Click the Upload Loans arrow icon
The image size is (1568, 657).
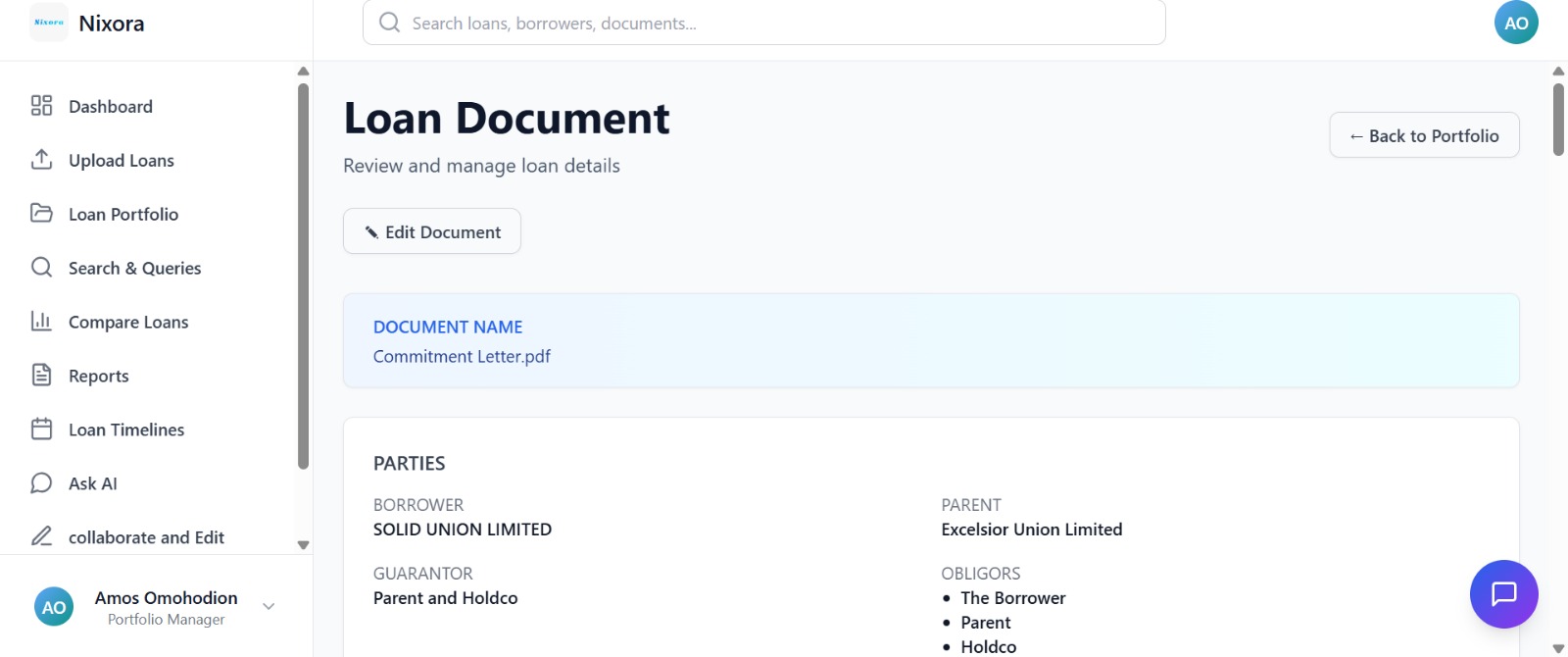pyautogui.click(x=41, y=160)
